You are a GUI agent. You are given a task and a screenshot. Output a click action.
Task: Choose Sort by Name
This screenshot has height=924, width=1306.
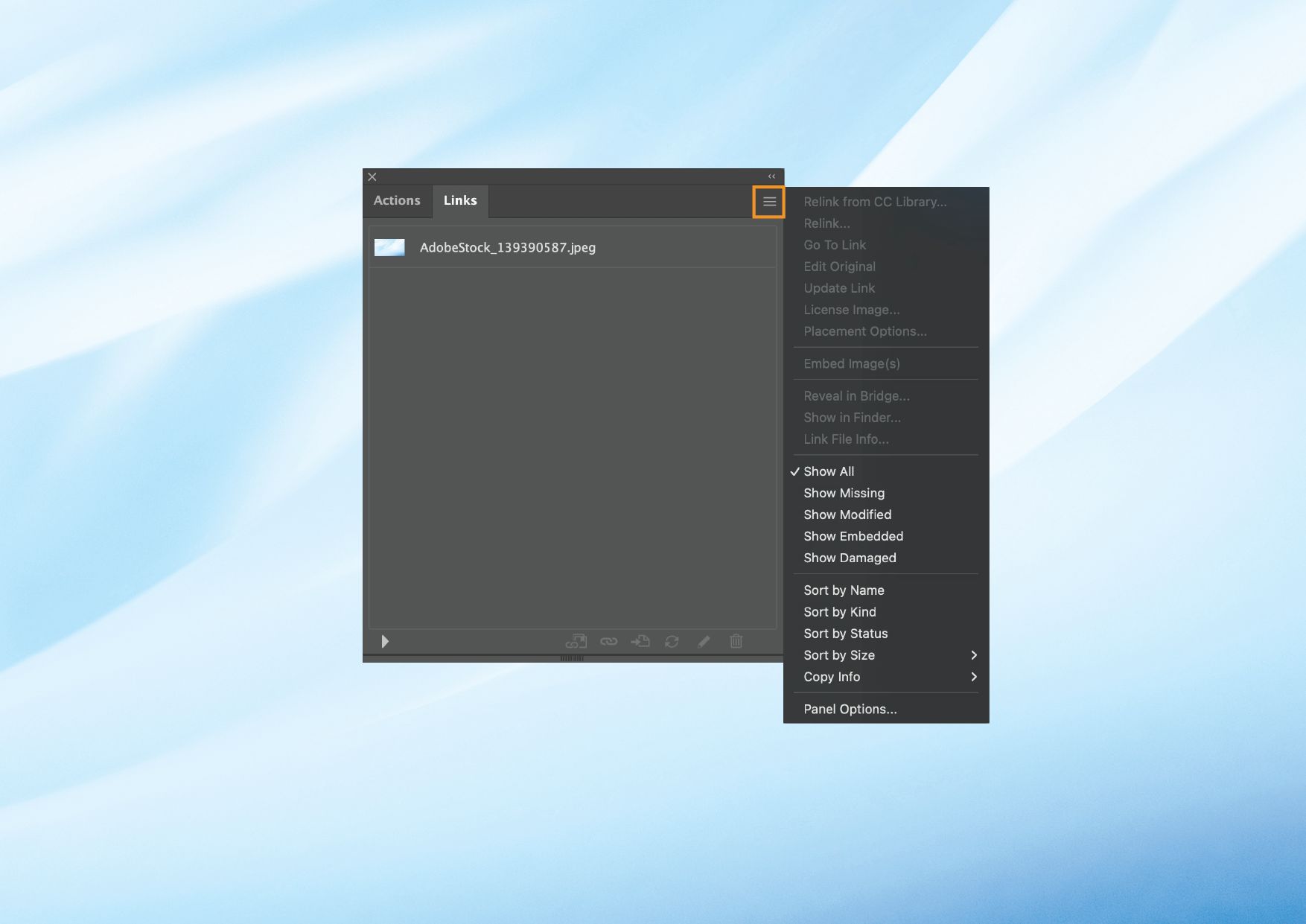click(886, 590)
